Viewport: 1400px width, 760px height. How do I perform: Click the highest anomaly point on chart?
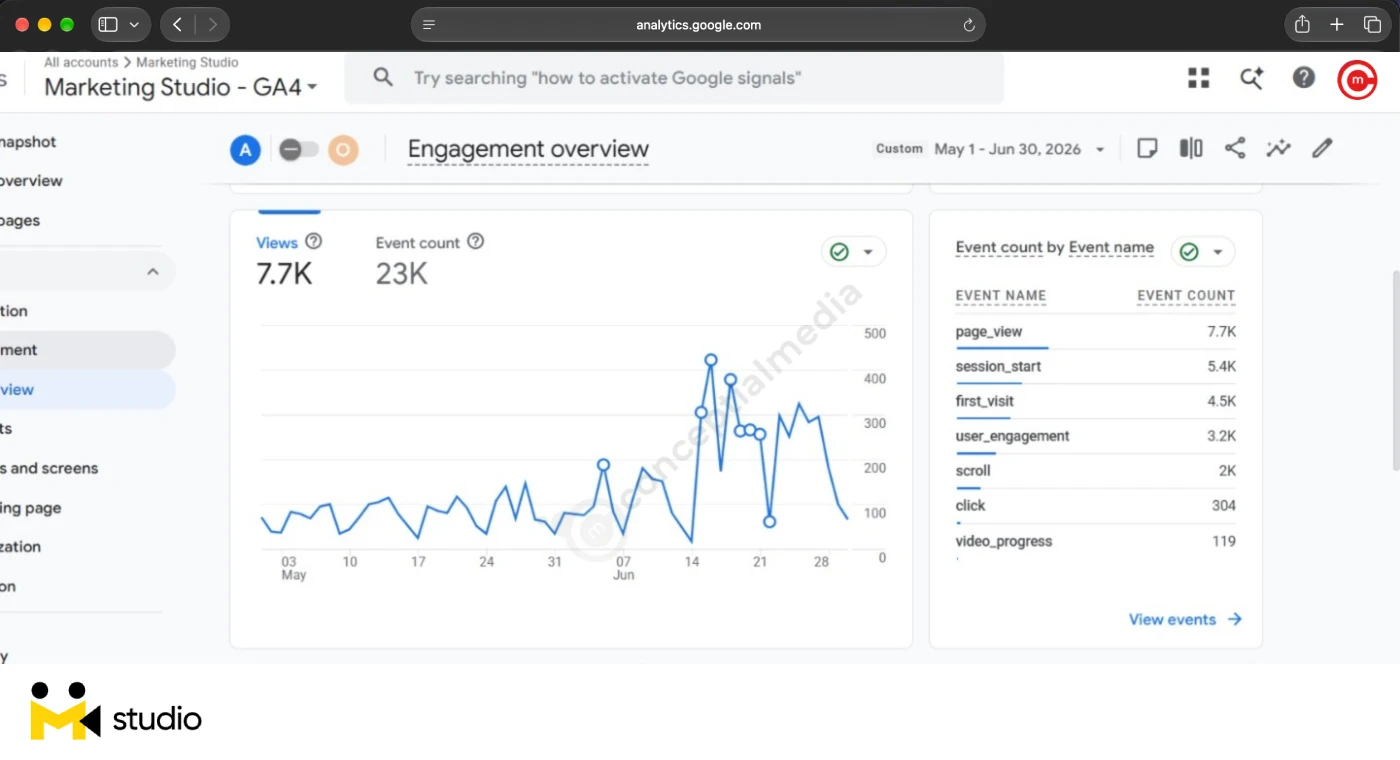pyautogui.click(x=711, y=360)
